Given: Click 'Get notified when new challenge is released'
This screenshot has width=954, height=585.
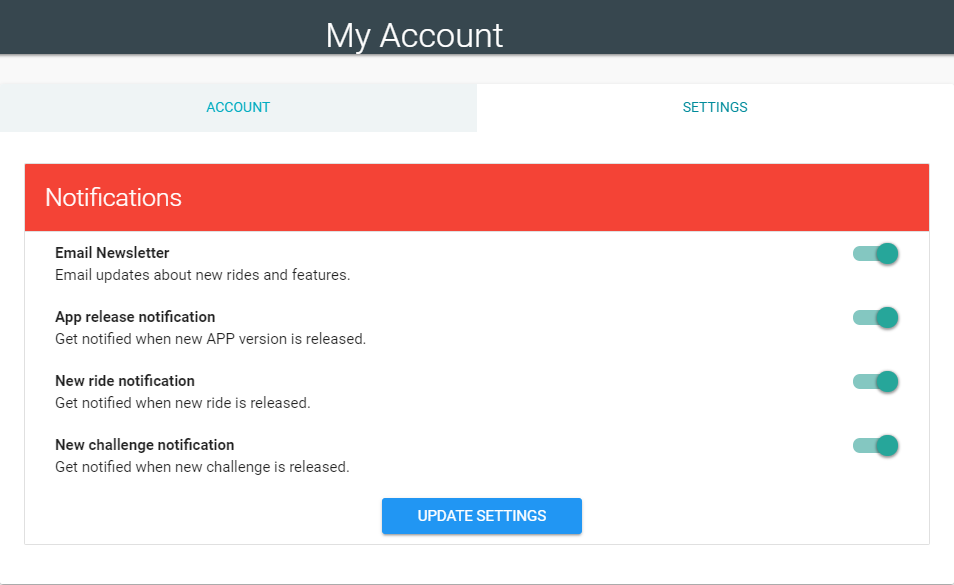Looking at the screenshot, I should 202,466.
